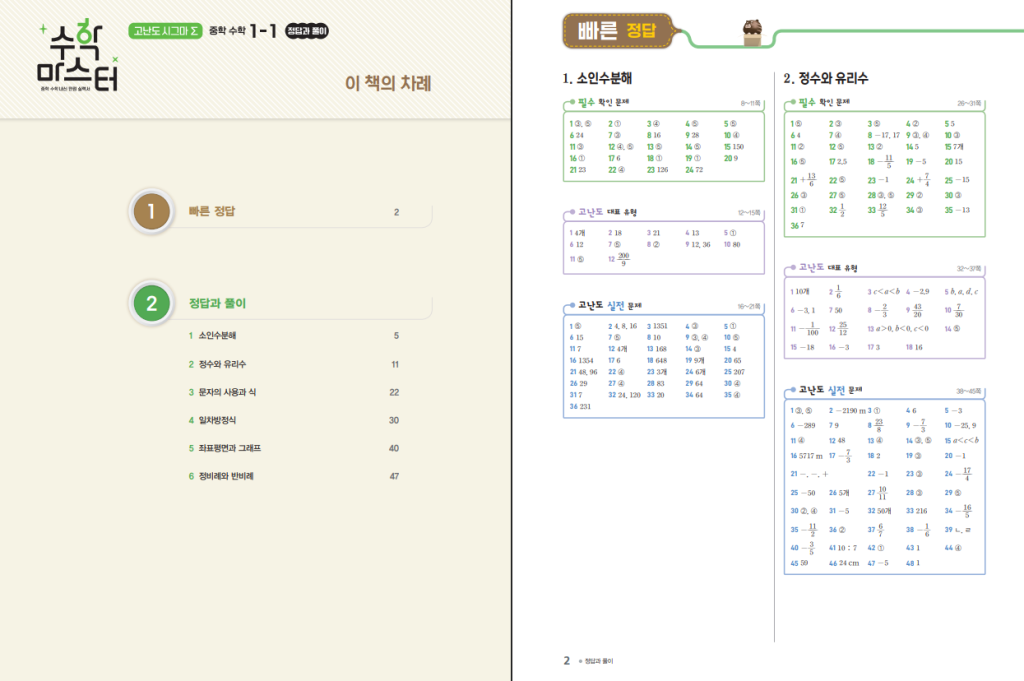This screenshot has width=1024, height=681.
Task: Select the brown number 1 circle
Action: [x=151, y=212]
